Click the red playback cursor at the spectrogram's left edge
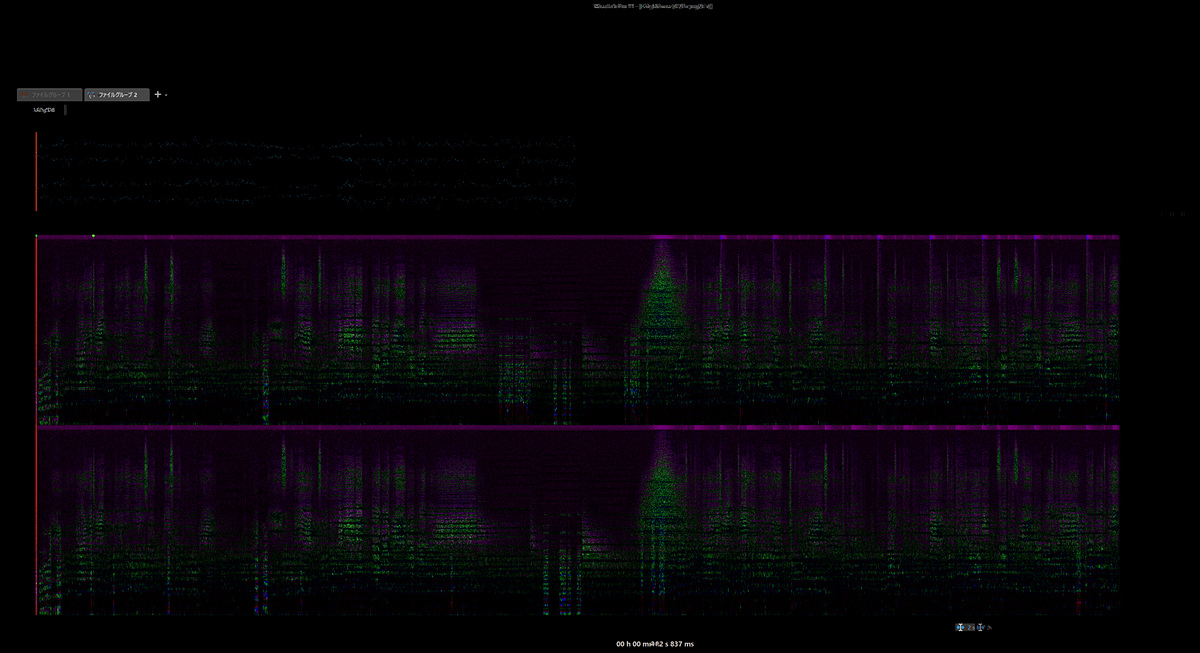Viewport: 1200px width, 653px height. [36, 330]
